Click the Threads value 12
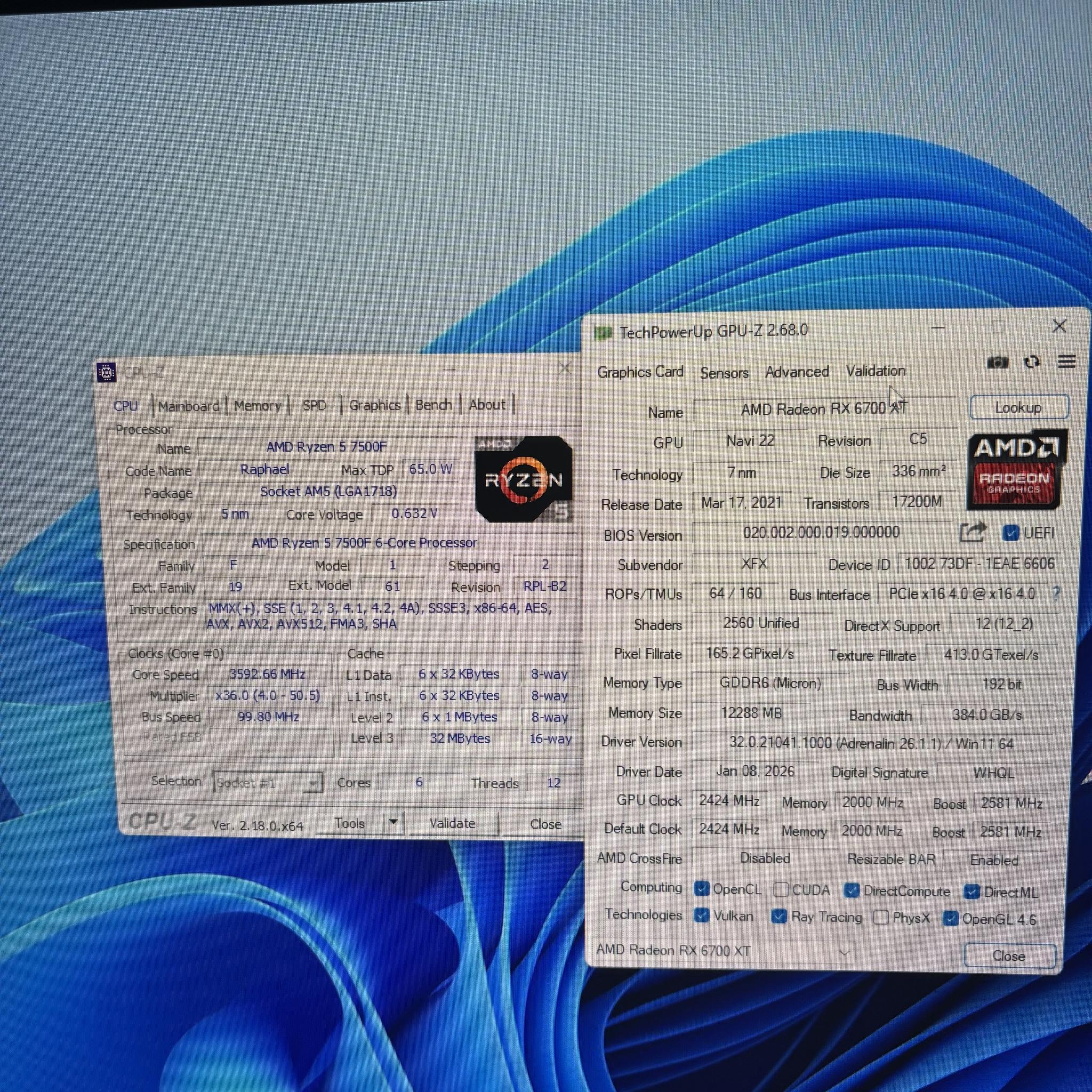 tap(553, 783)
